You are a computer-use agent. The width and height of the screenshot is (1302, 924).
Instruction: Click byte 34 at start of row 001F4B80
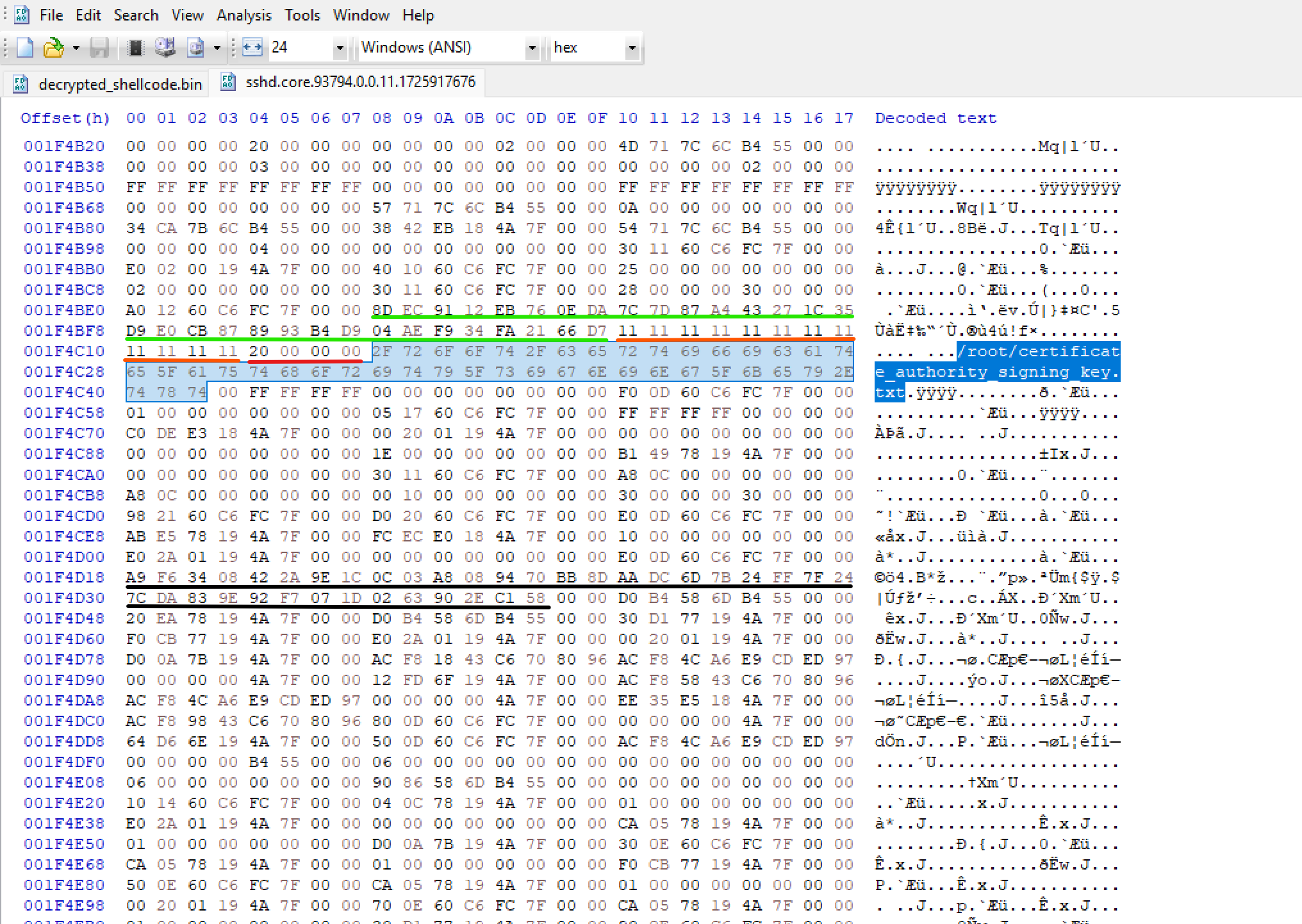click(x=135, y=228)
